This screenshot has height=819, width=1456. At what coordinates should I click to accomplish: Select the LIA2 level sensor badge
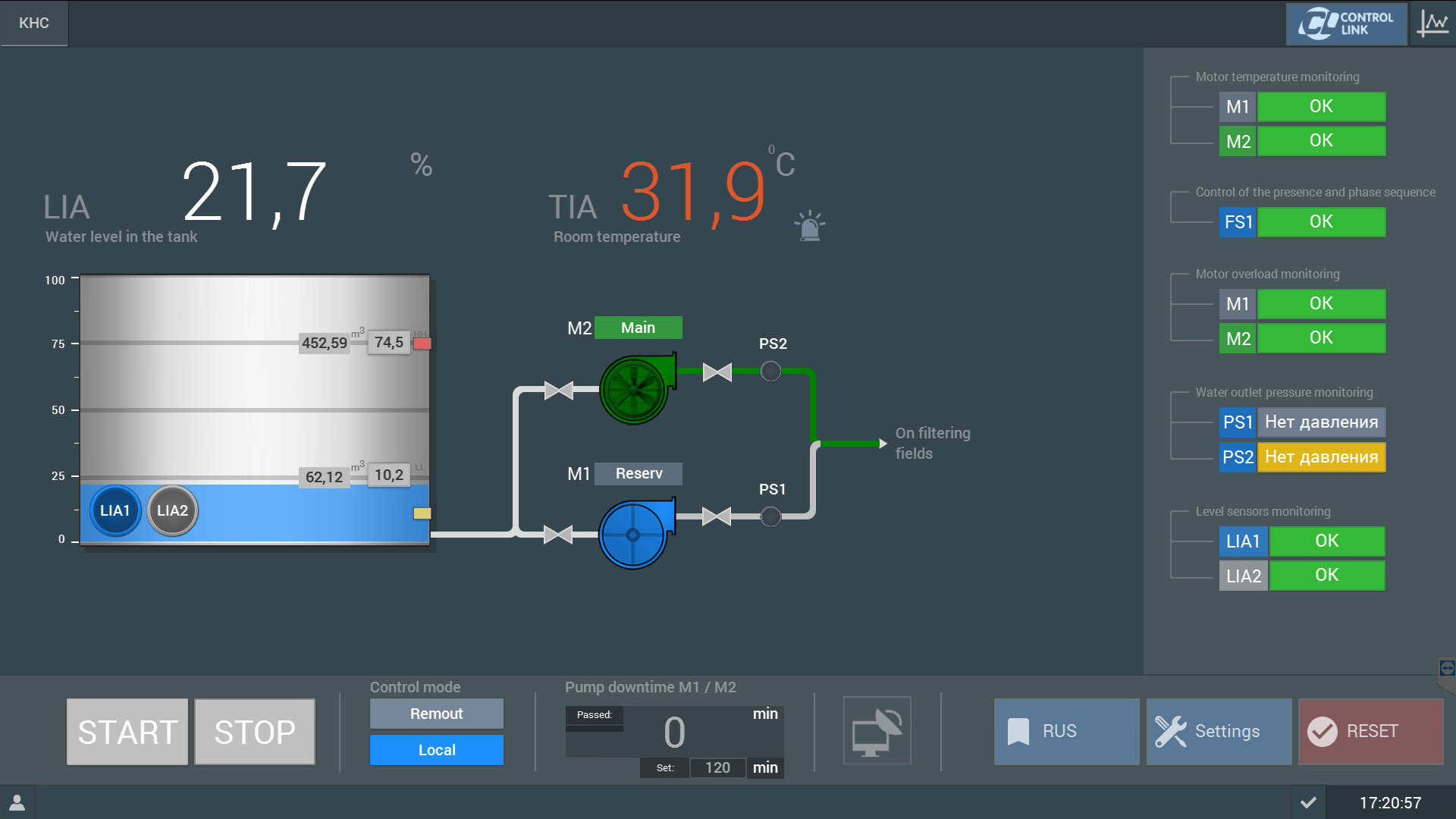point(172,510)
